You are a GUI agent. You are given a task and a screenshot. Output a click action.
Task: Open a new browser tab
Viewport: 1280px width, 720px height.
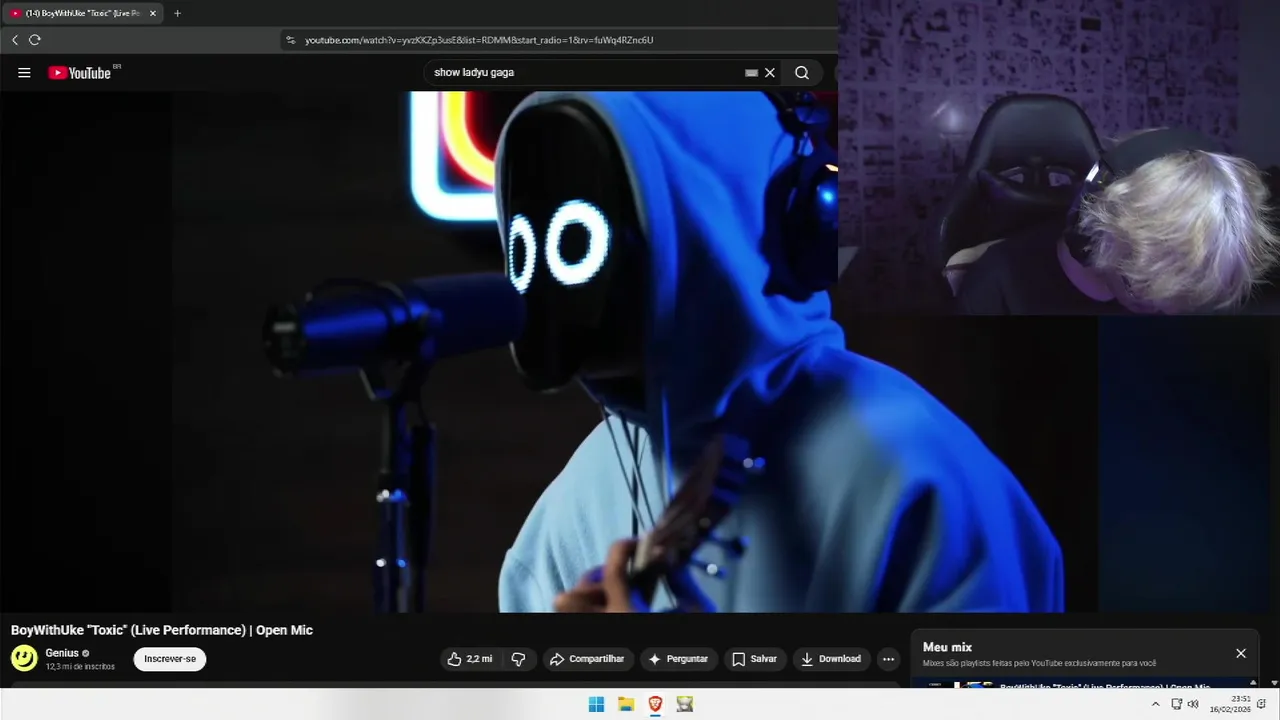[177, 13]
